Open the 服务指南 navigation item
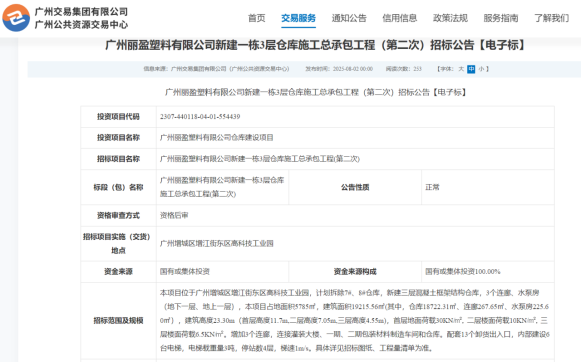 [x=501, y=18]
